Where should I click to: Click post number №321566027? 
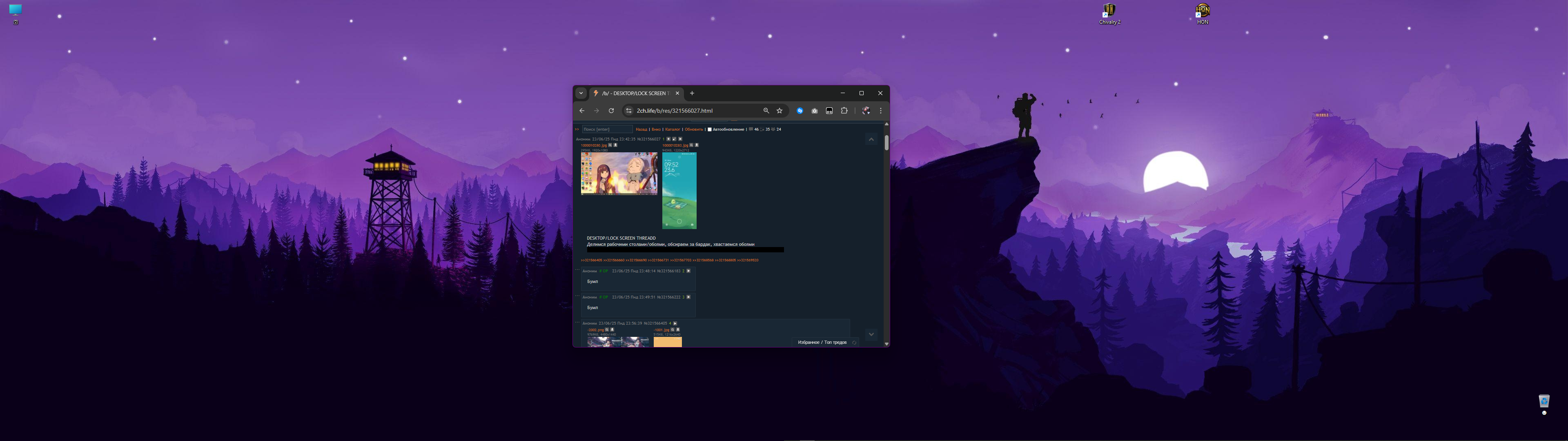click(x=649, y=139)
